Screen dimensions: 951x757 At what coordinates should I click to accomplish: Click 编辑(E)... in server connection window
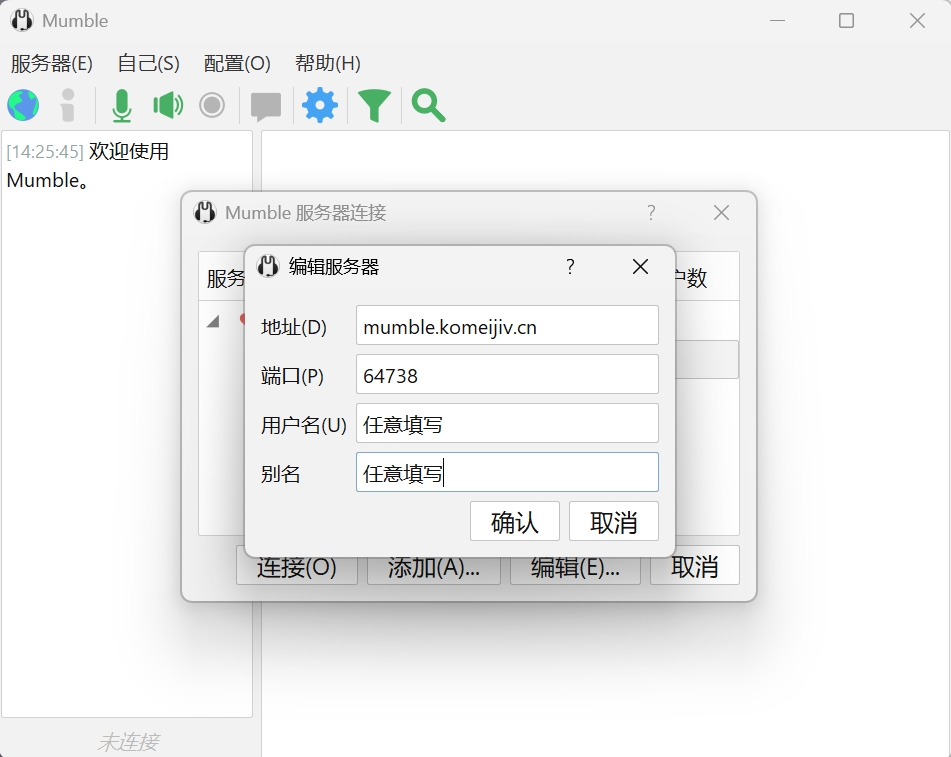[576, 569]
